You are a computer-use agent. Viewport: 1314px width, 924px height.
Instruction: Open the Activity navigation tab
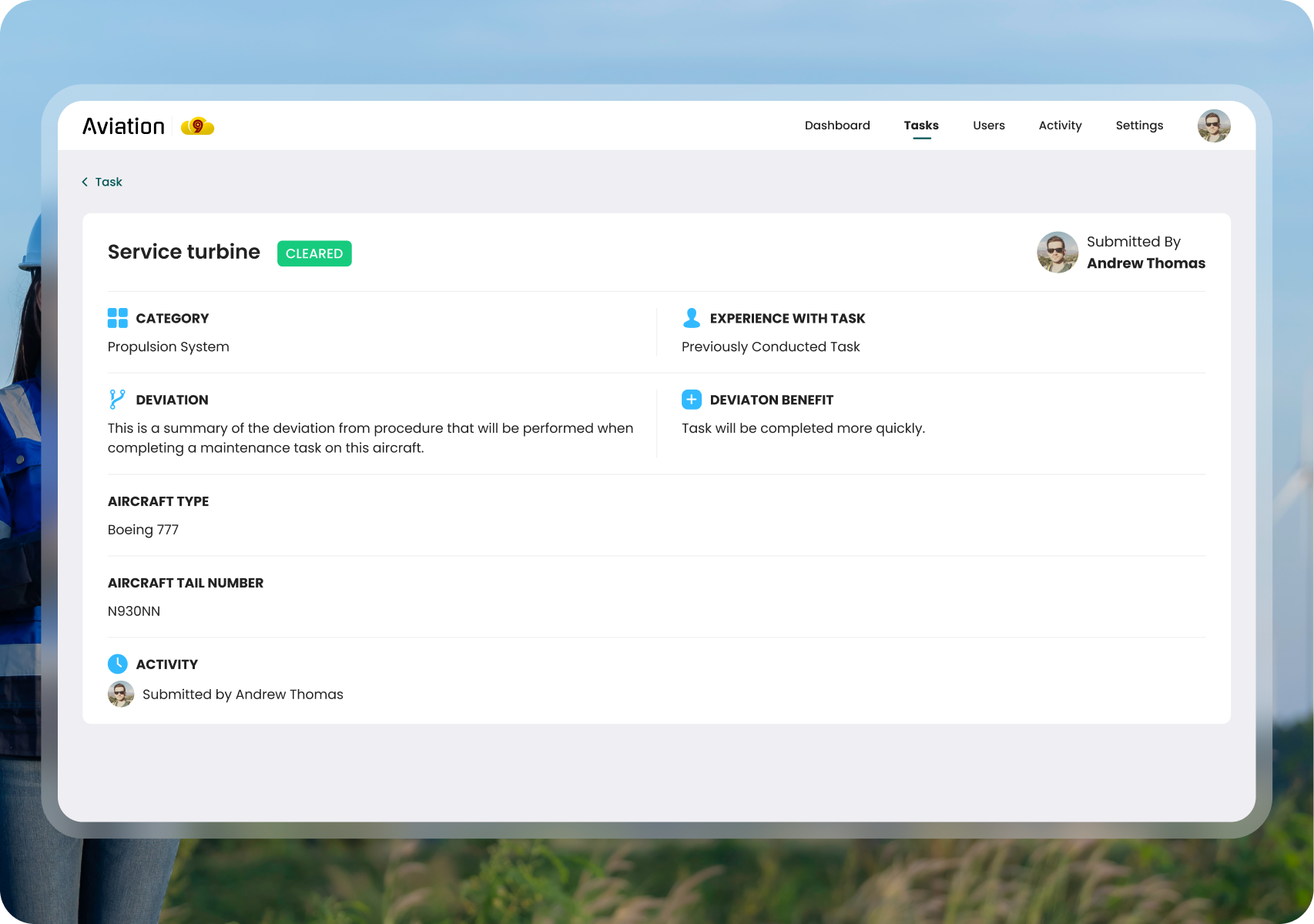tap(1060, 126)
